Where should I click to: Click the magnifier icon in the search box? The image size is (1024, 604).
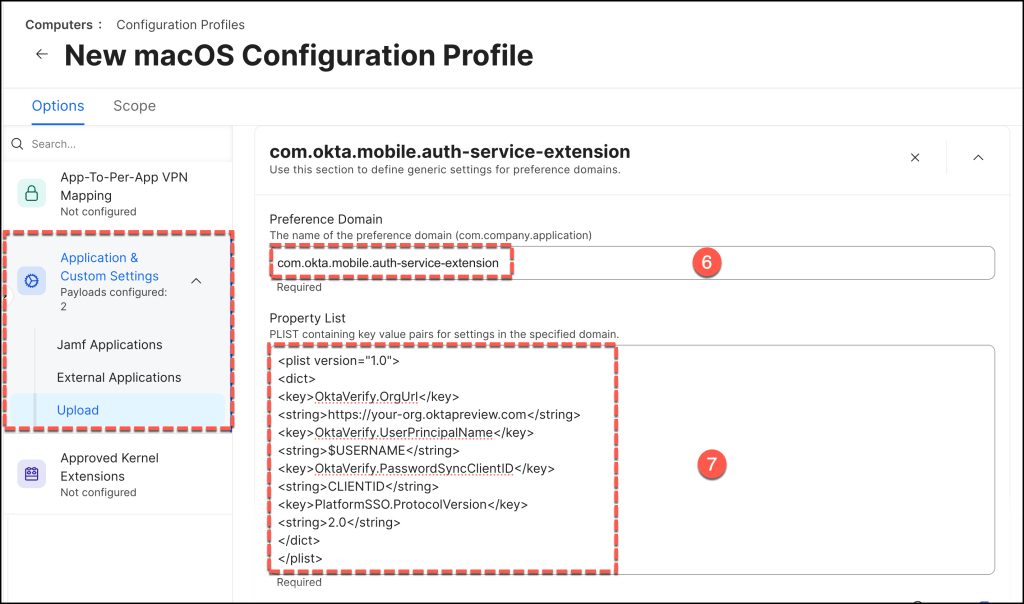pyautogui.click(x=17, y=144)
